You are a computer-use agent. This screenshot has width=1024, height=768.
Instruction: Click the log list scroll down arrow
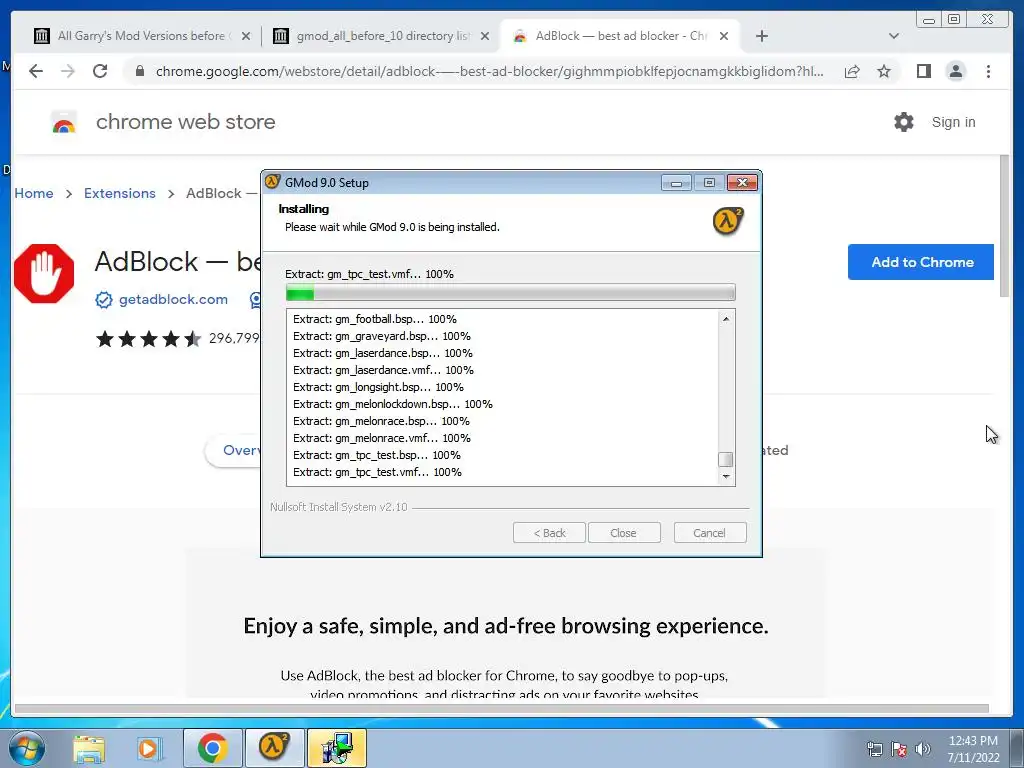(x=726, y=477)
